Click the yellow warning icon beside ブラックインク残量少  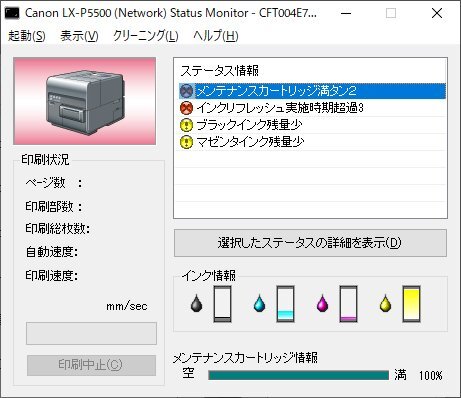[x=186, y=125]
